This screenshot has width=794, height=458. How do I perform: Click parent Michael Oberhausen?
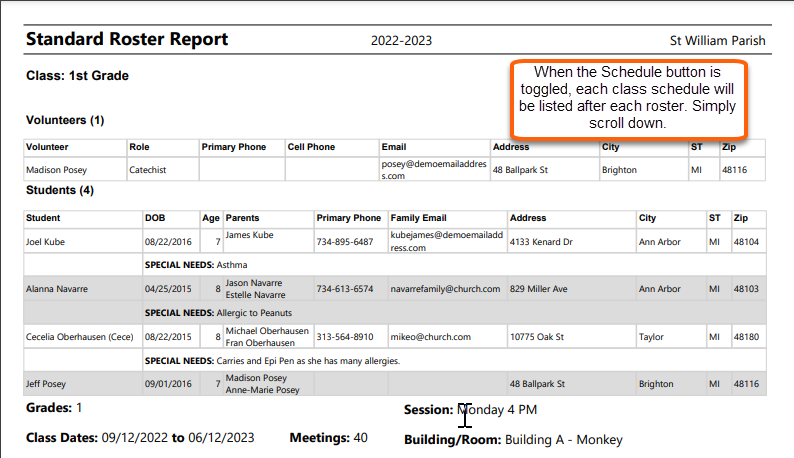[x=267, y=331]
